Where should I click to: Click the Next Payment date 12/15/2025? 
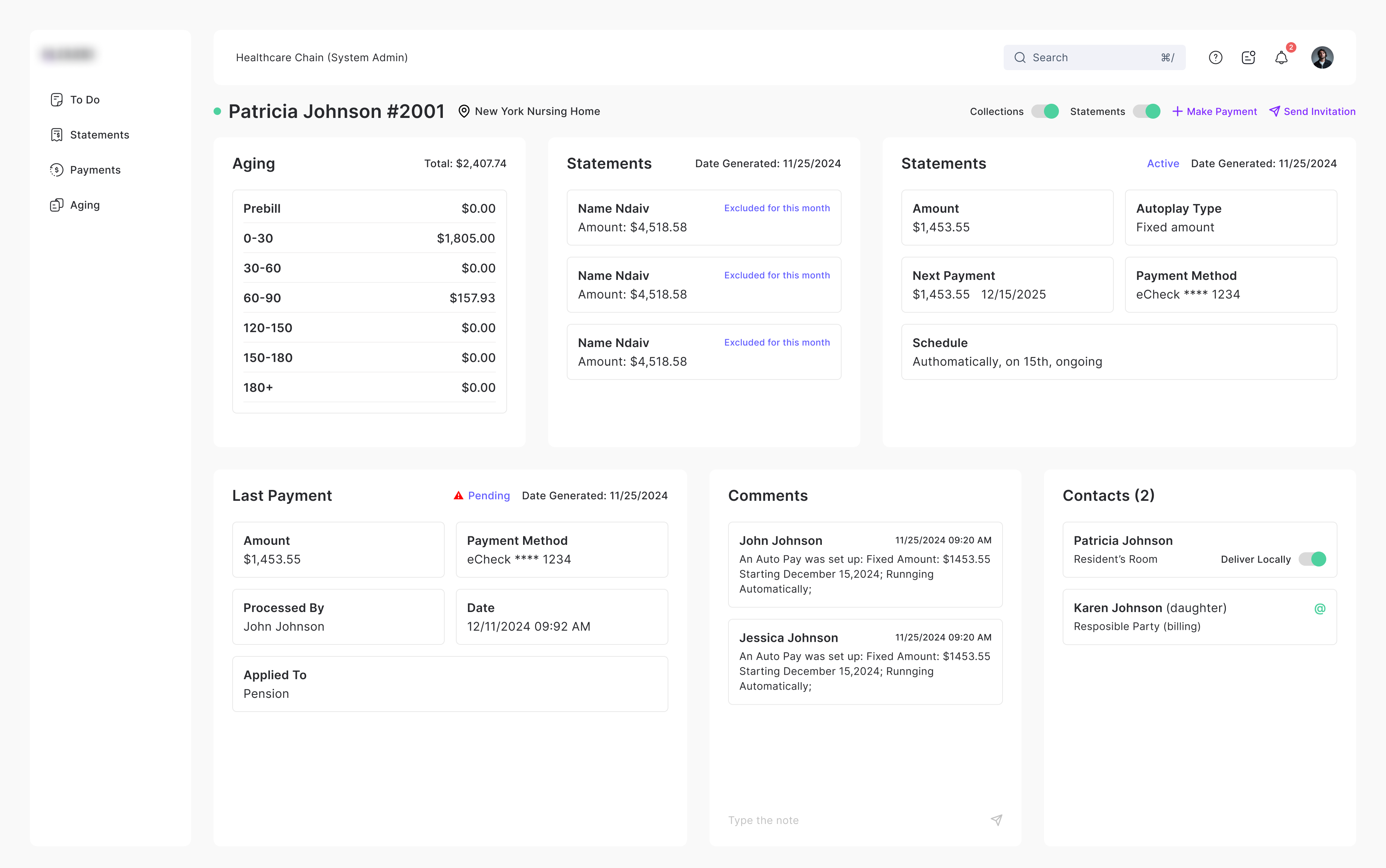click(1013, 294)
